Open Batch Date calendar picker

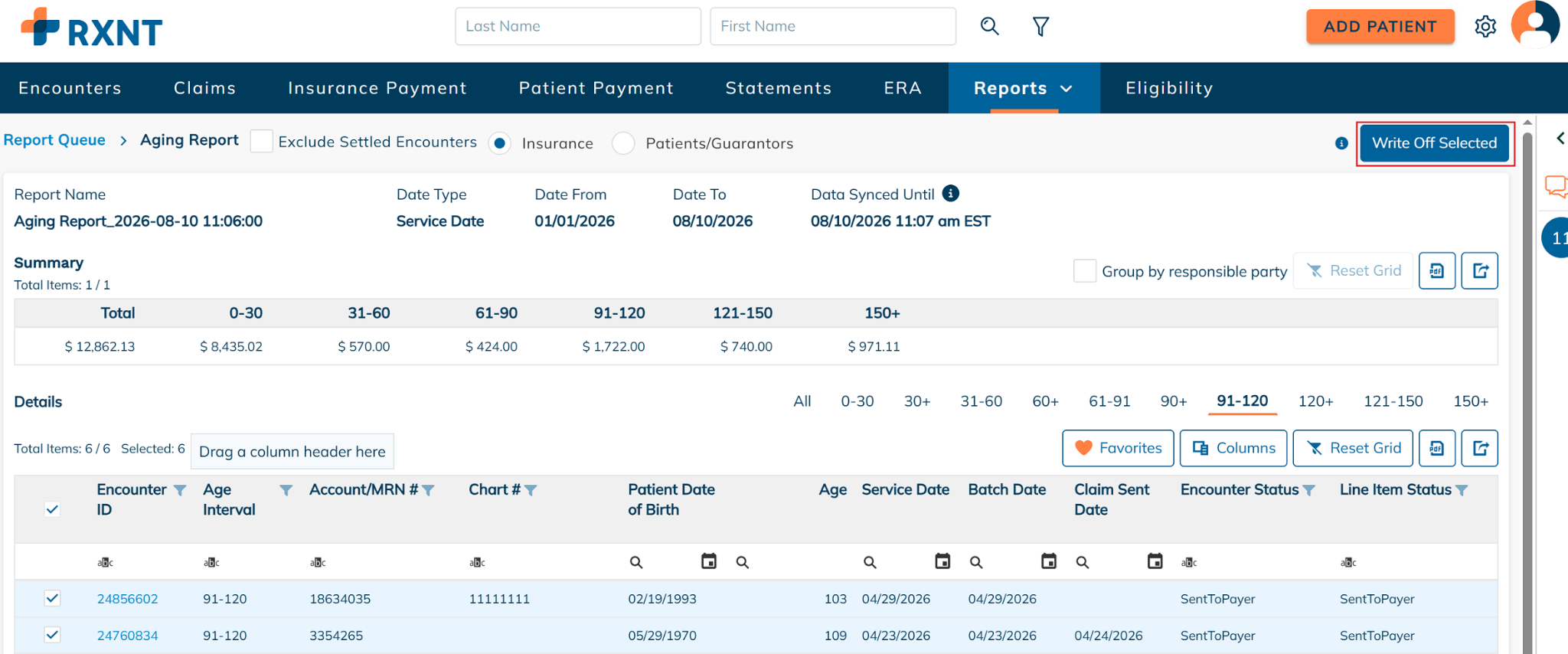pos(1049,561)
